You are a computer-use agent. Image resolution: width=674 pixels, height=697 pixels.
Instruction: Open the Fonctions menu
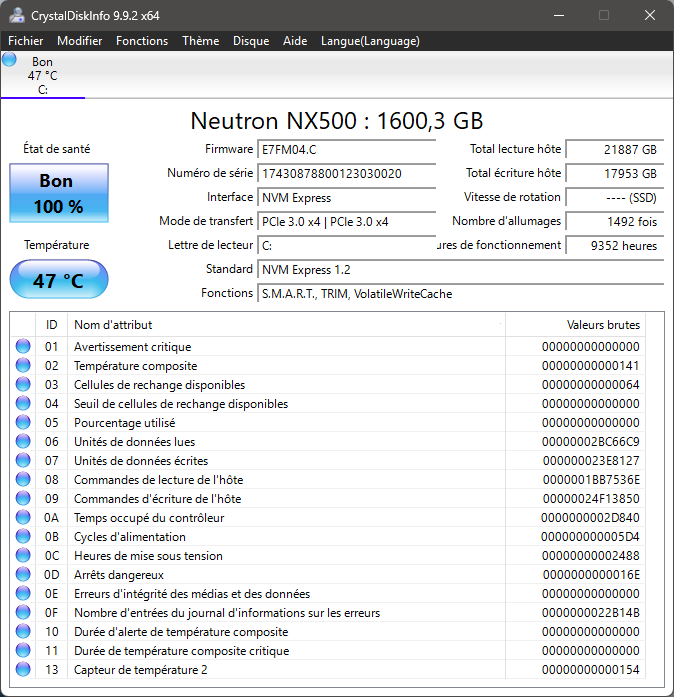(x=142, y=41)
